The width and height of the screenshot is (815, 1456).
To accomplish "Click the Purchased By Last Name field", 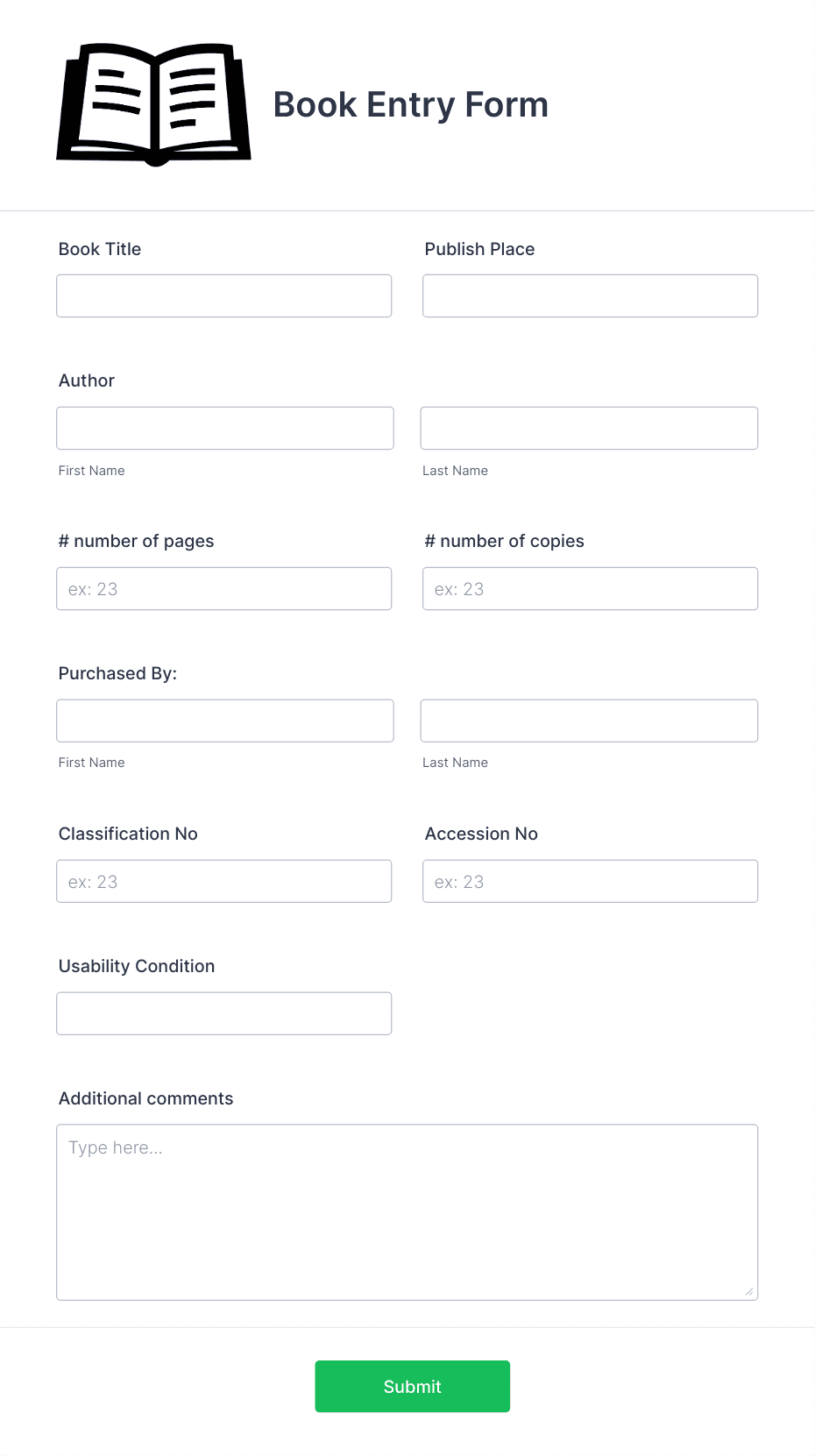I will coord(589,720).
